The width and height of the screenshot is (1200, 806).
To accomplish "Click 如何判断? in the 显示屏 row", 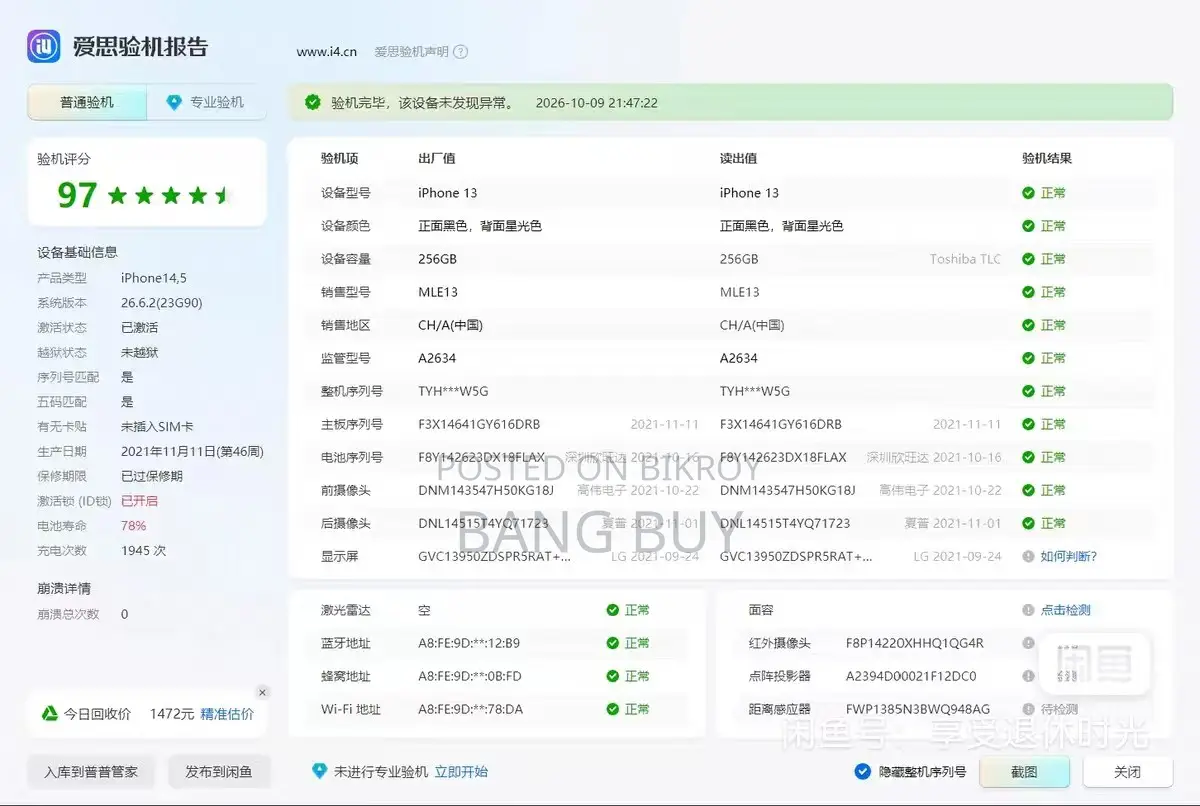I will coord(1069,556).
